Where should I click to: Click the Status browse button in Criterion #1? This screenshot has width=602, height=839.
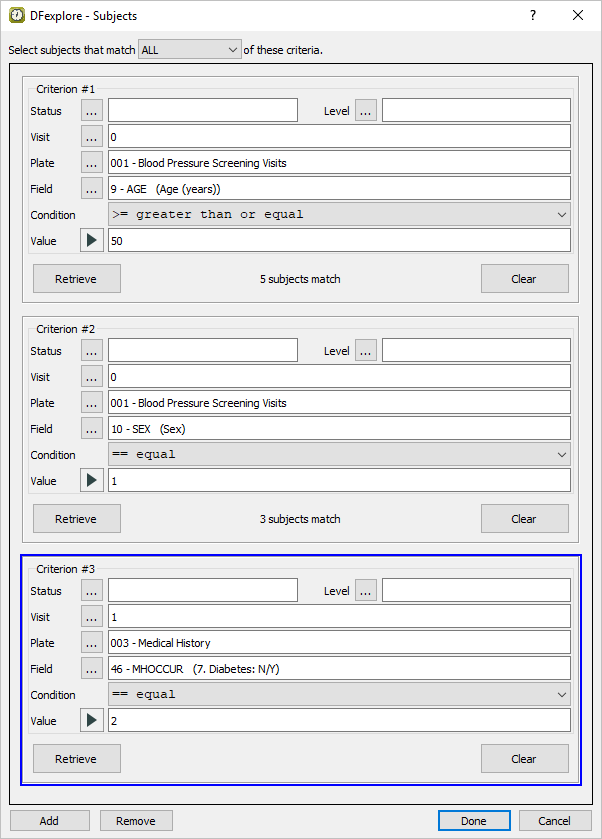(x=92, y=111)
